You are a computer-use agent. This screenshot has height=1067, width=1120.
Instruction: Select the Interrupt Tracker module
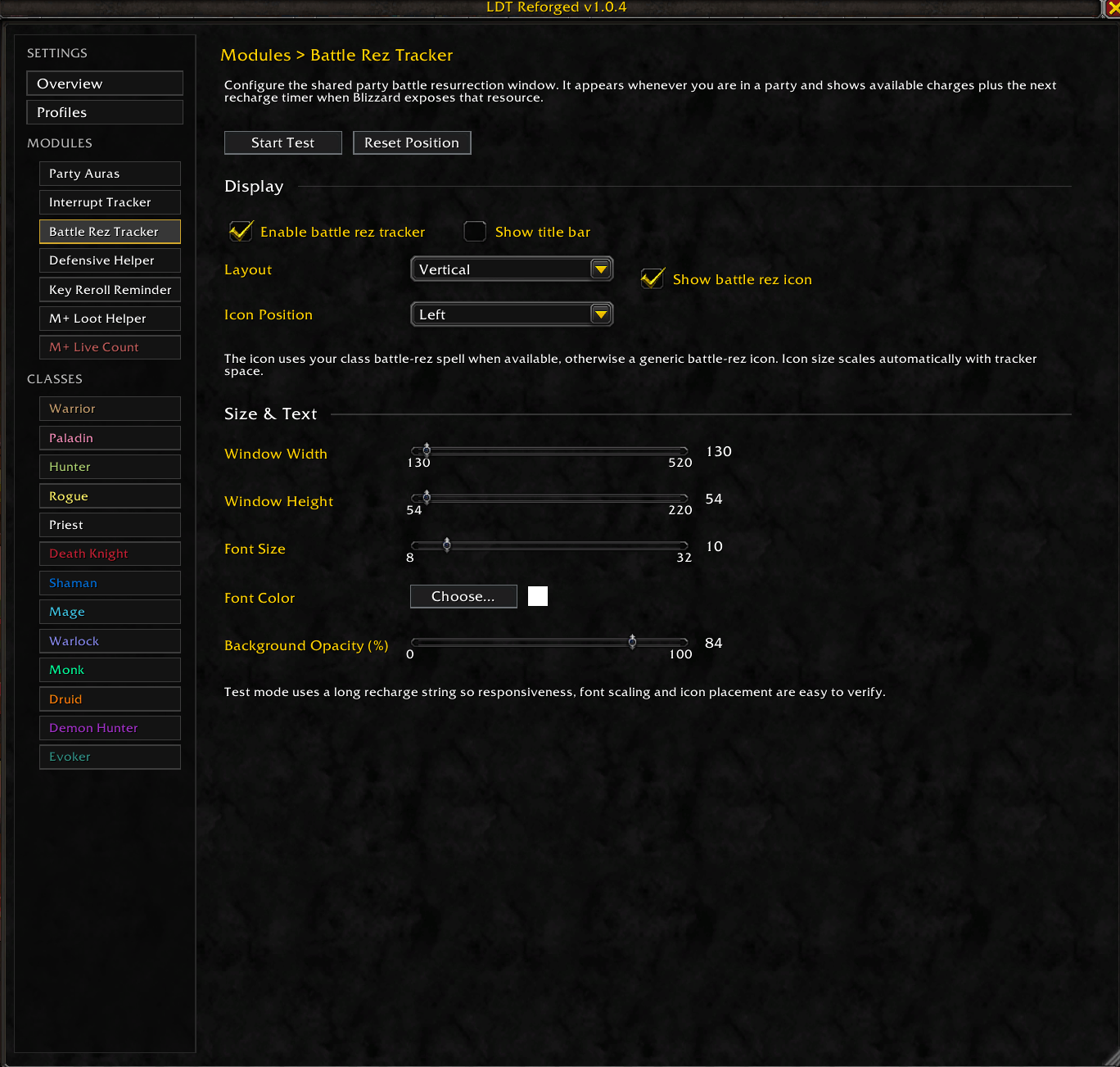(x=110, y=202)
